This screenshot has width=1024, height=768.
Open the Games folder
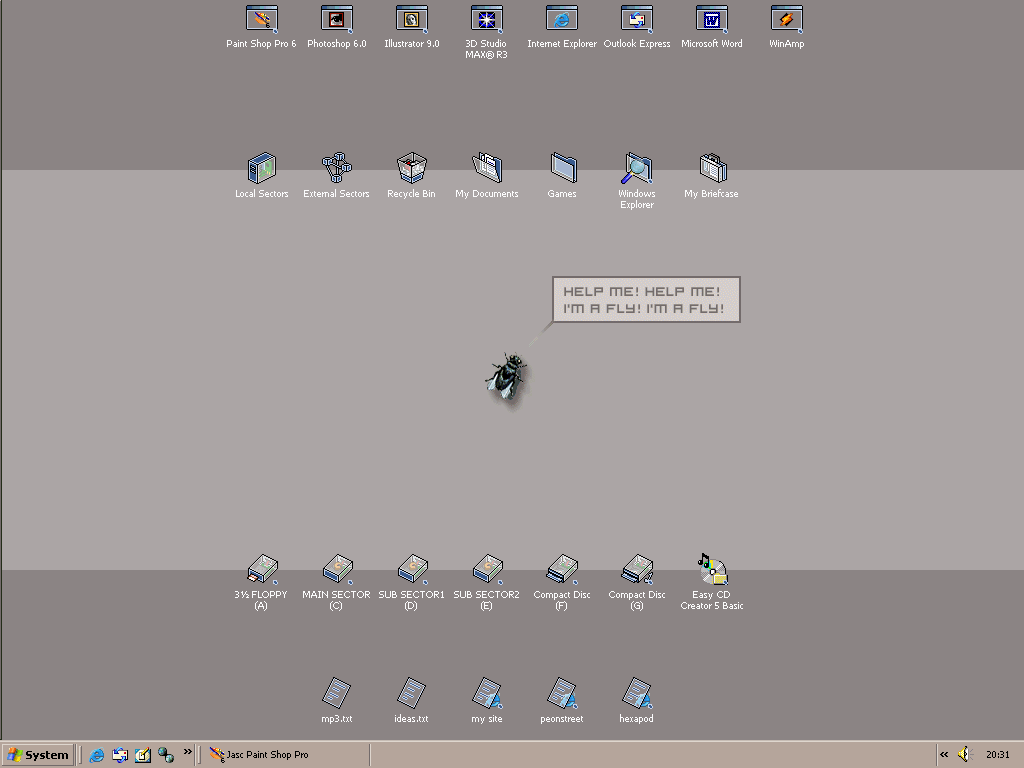562,168
